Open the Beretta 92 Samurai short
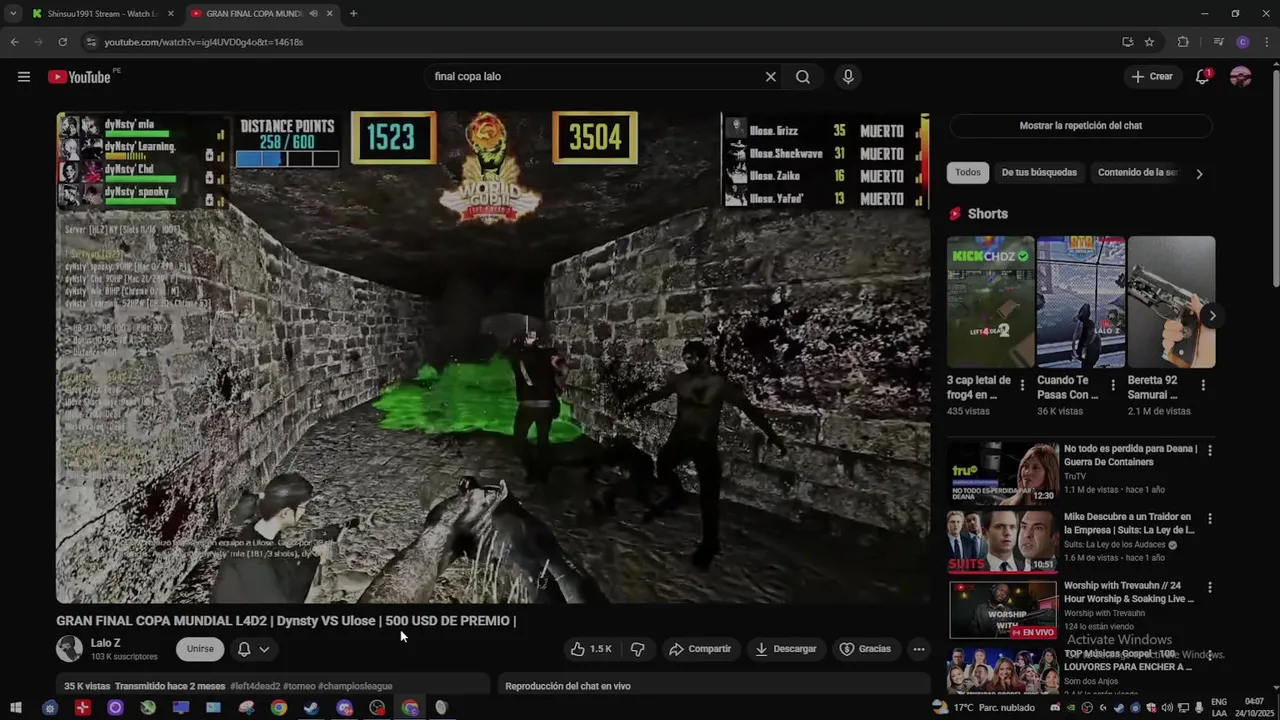 coord(1171,302)
